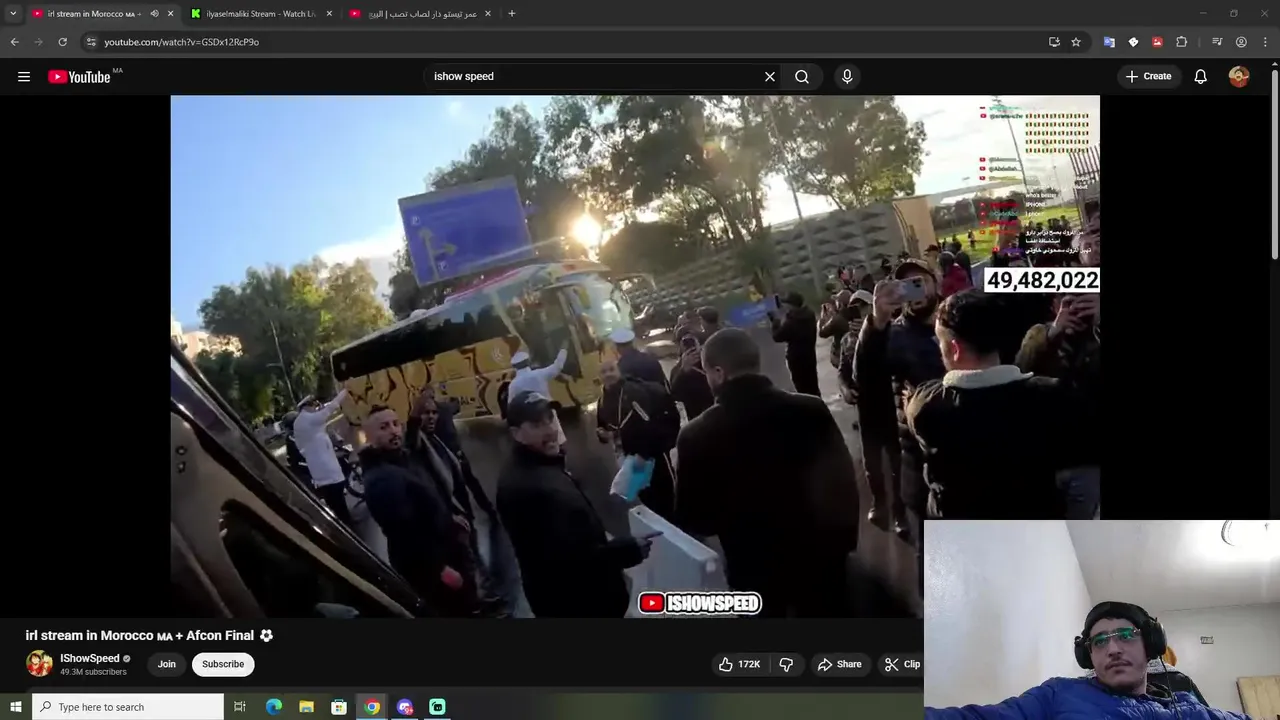This screenshot has height=720, width=1280.
Task: Open the Chrome profile icon
Action: tap(1241, 42)
